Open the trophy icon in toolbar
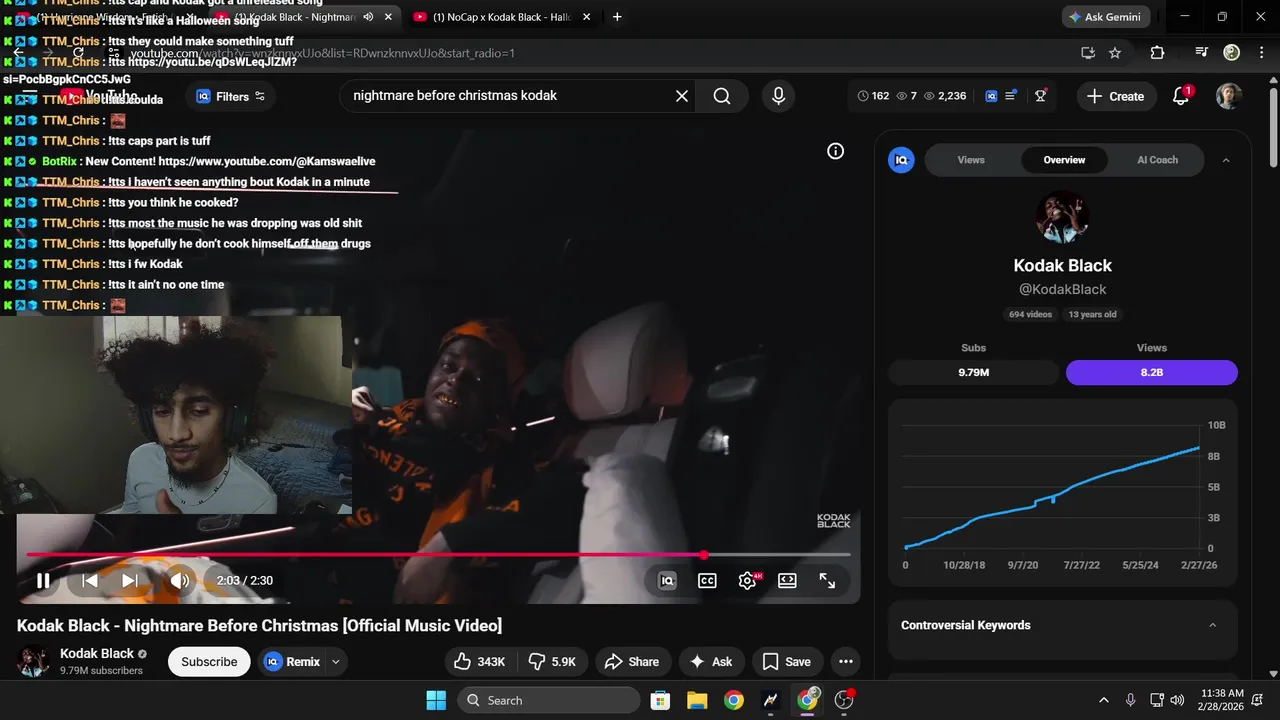Image resolution: width=1280 pixels, height=720 pixels. click(x=1041, y=96)
